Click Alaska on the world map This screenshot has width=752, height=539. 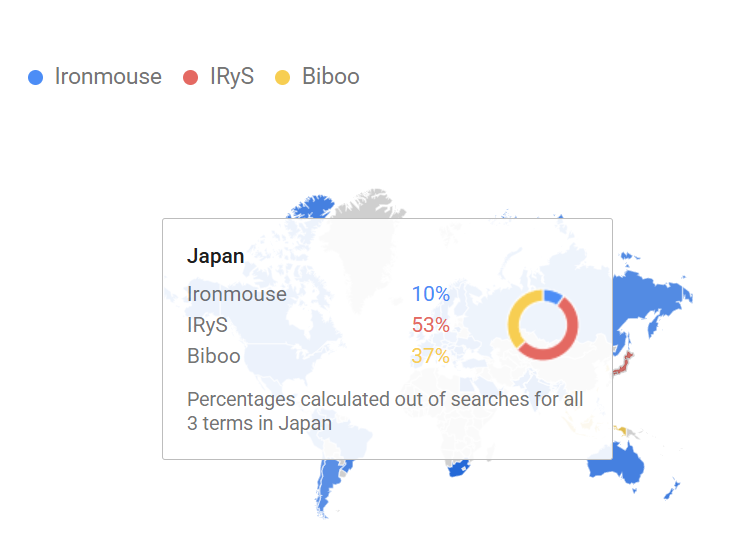pyautogui.click(x=312, y=207)
